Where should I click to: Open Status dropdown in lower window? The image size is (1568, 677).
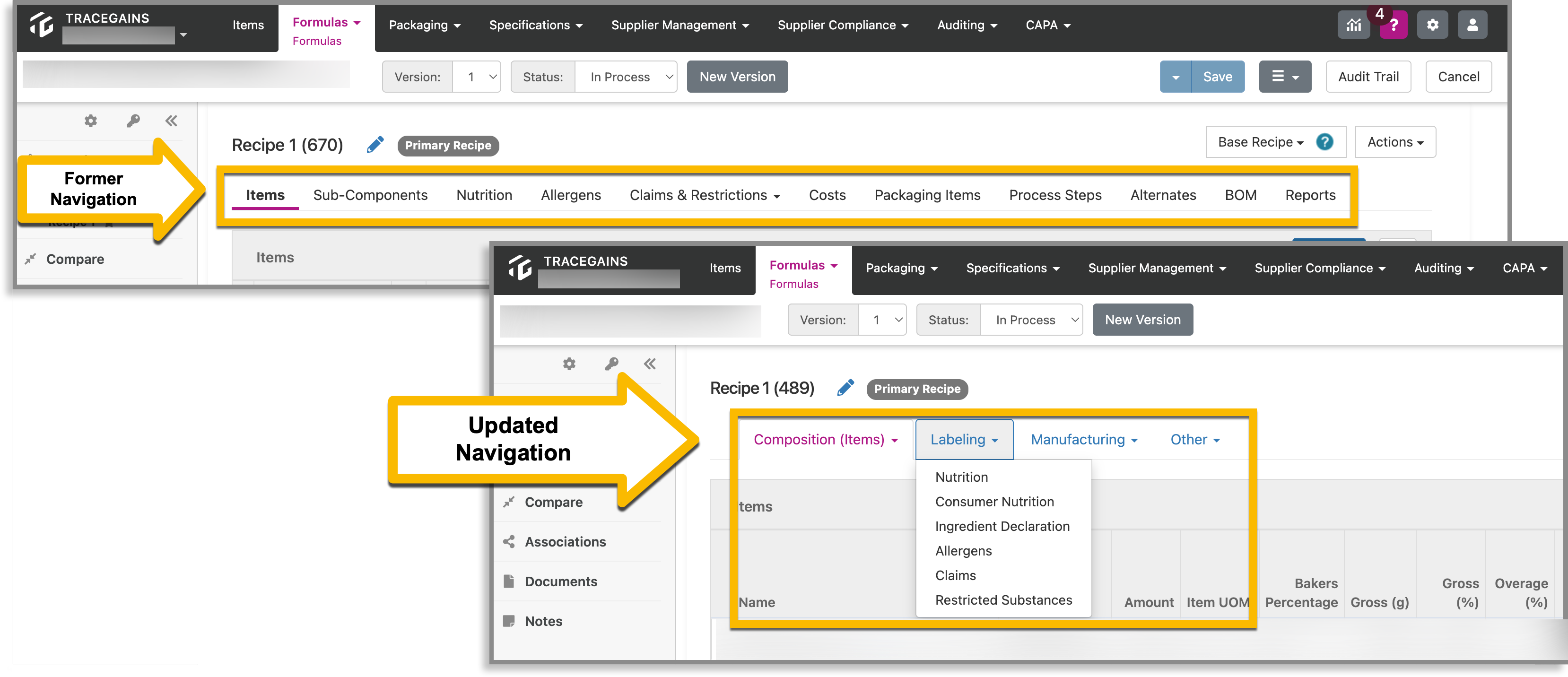click(x=1031, y=320)
